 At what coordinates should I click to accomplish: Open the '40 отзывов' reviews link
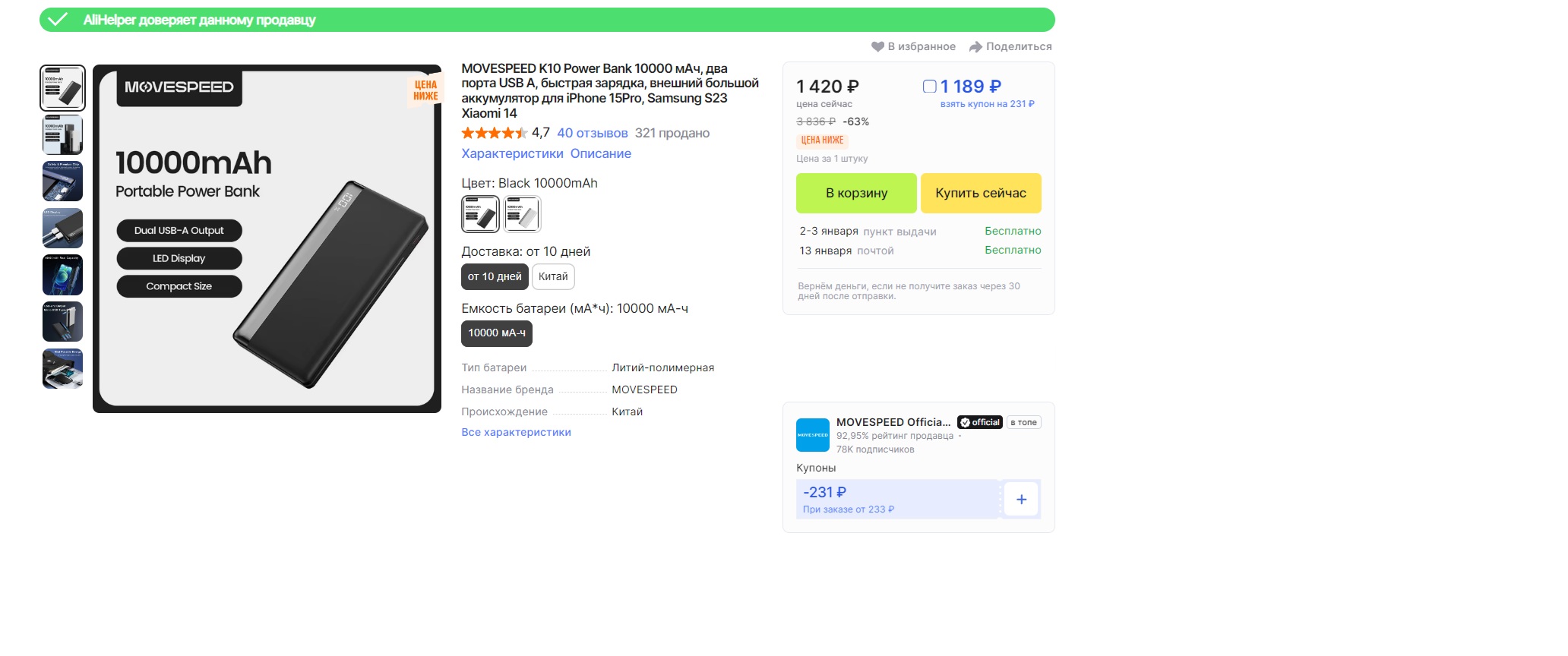pos(592,134)
